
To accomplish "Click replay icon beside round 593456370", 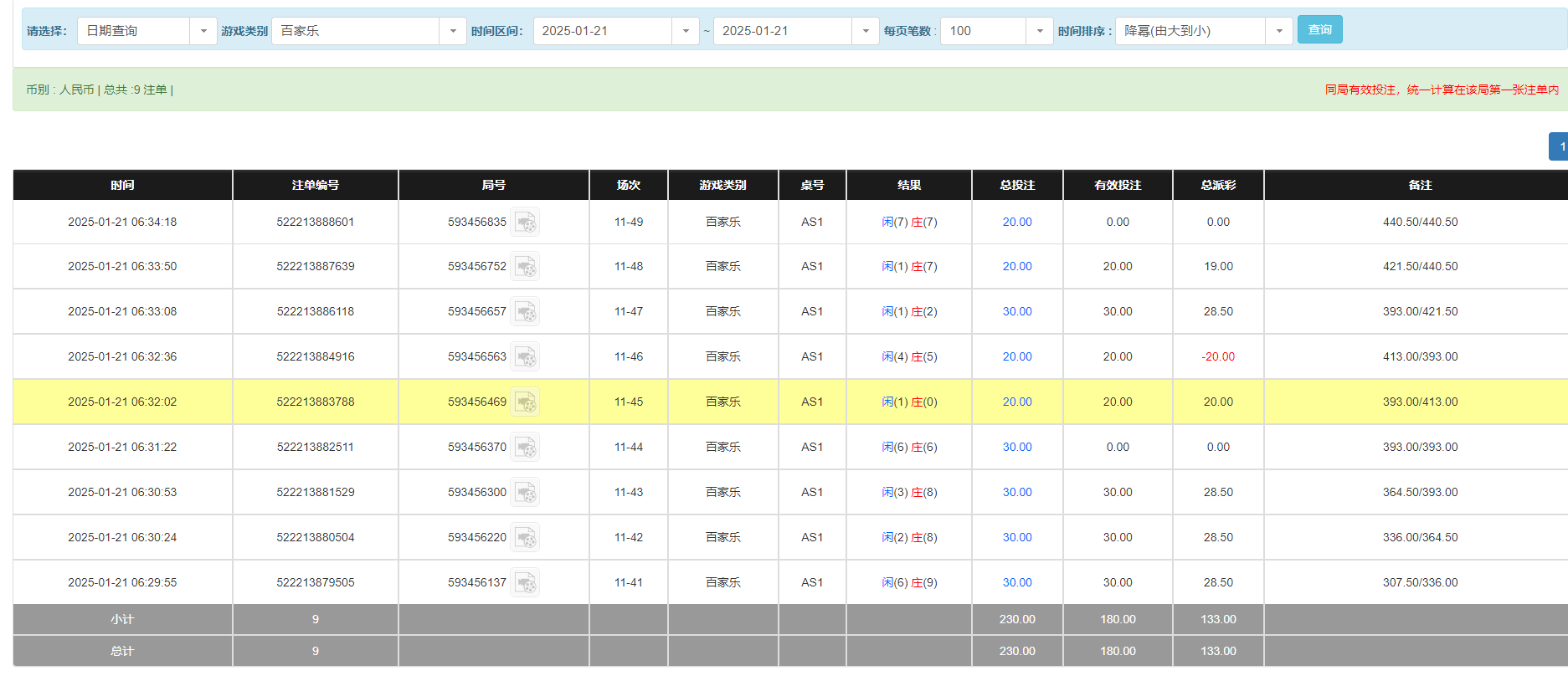I will (526, 448).
